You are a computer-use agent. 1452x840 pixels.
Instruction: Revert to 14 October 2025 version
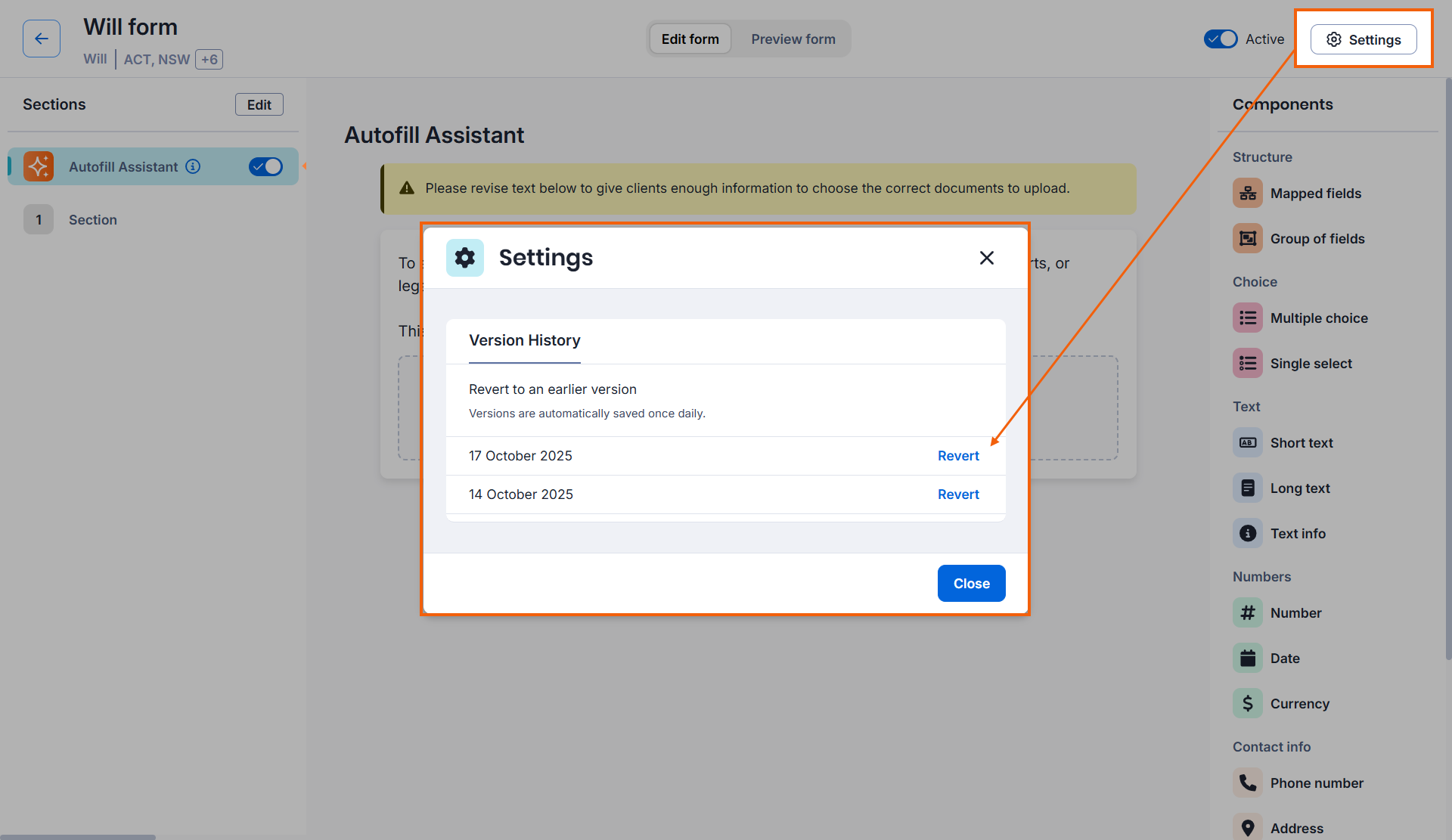point(958,494)
